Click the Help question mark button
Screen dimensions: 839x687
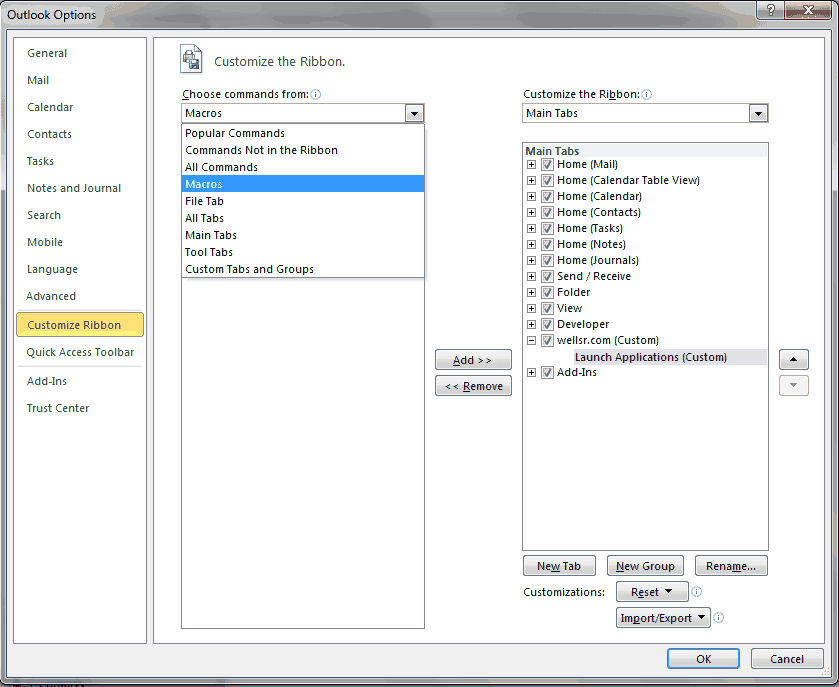point(770,10)
